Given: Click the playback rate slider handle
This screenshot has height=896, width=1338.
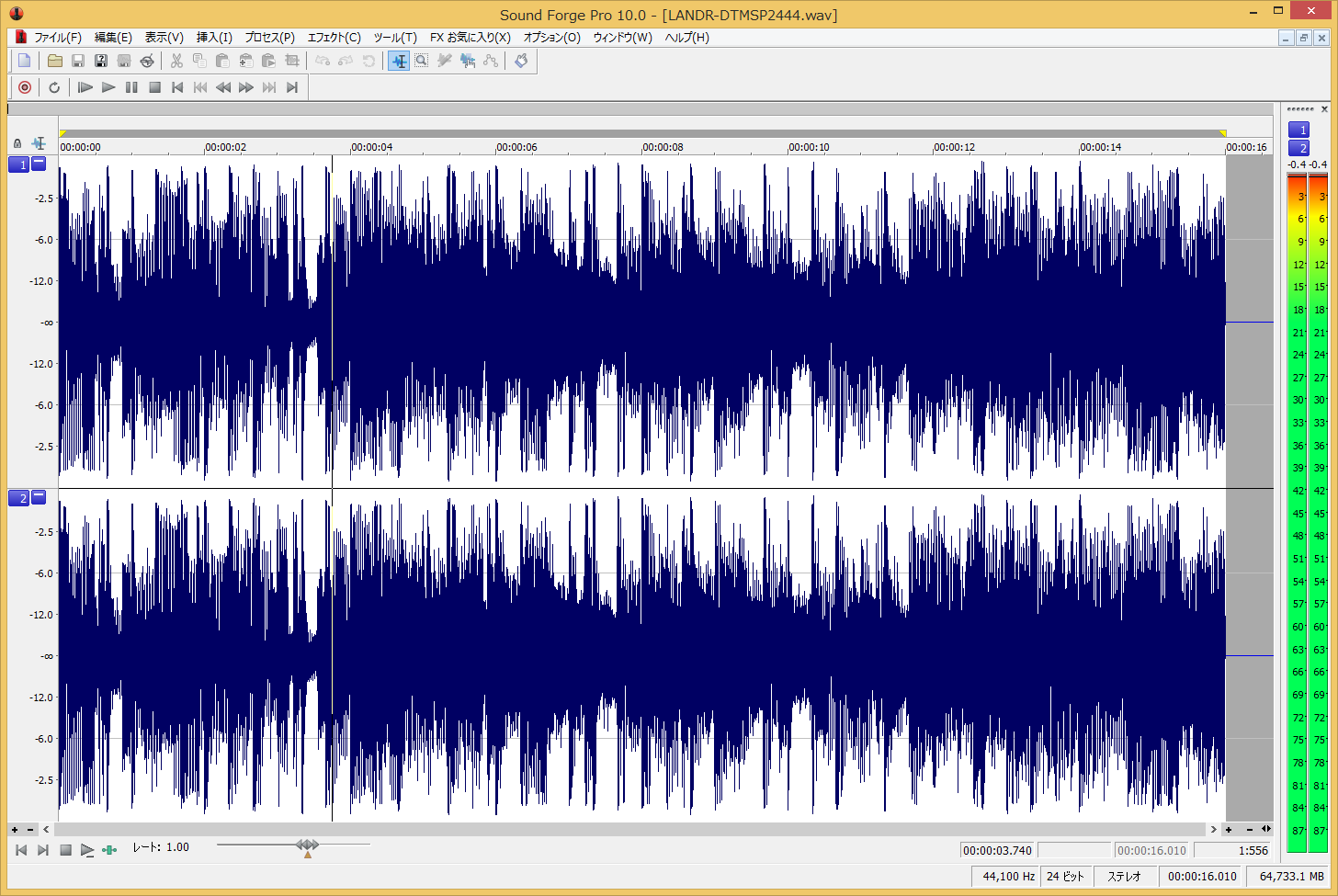Looking at the screenshot, I should click(x=308, y=845).
